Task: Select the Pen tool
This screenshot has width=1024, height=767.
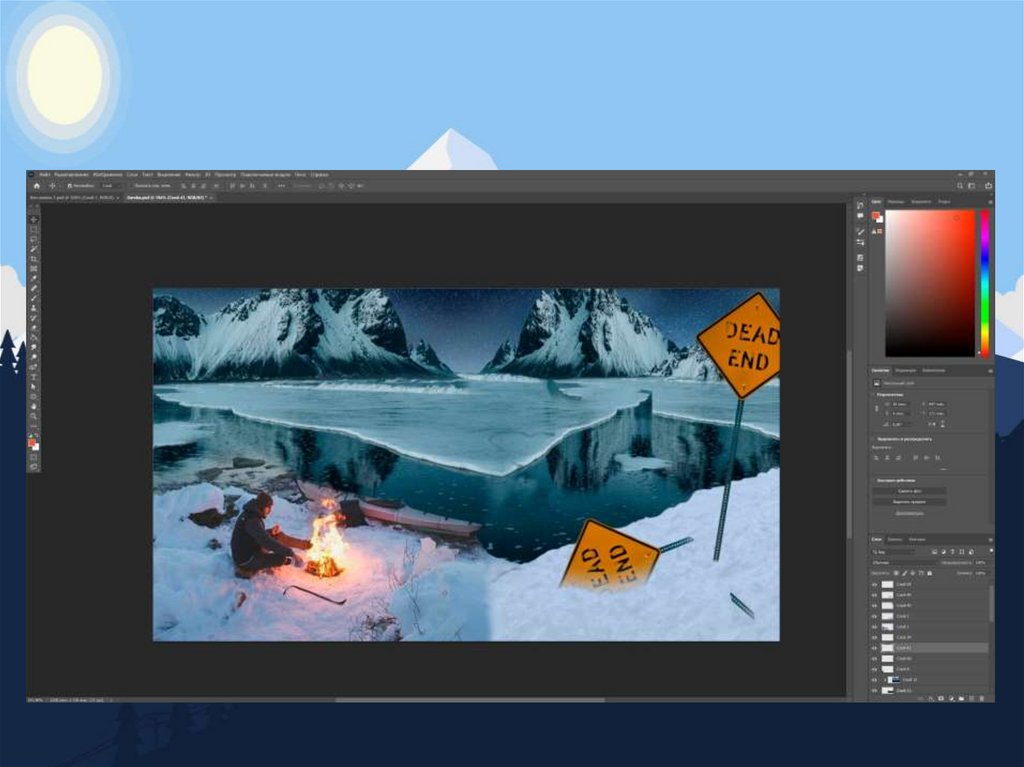Action: point(34,367)
